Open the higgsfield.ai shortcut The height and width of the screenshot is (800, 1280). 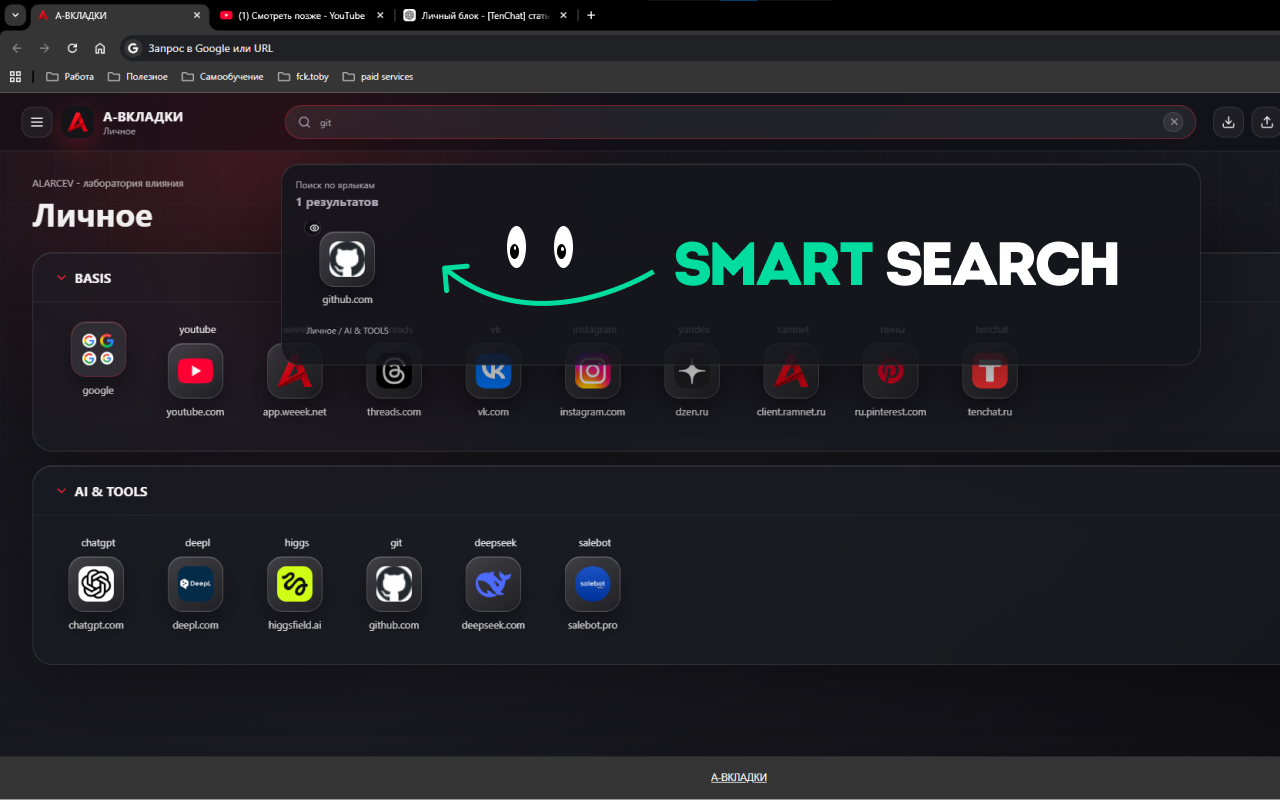(x=294, y=584)
